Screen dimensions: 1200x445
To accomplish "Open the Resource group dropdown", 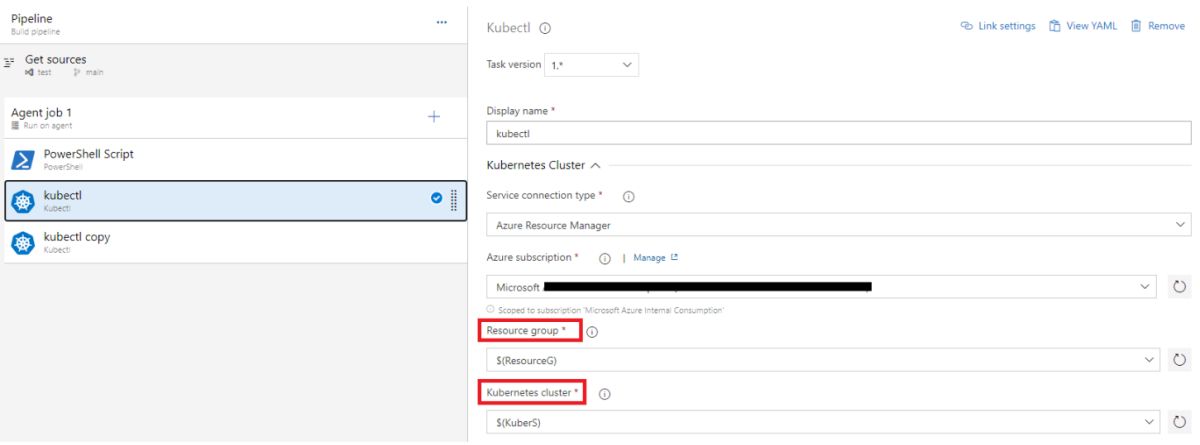I will point(823,359).
